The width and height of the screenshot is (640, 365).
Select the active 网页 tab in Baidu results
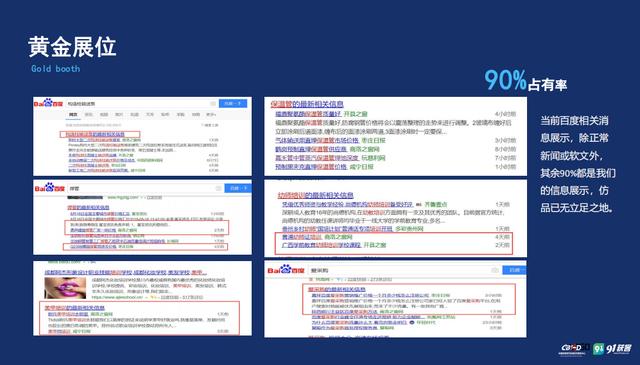coord(73,115)
